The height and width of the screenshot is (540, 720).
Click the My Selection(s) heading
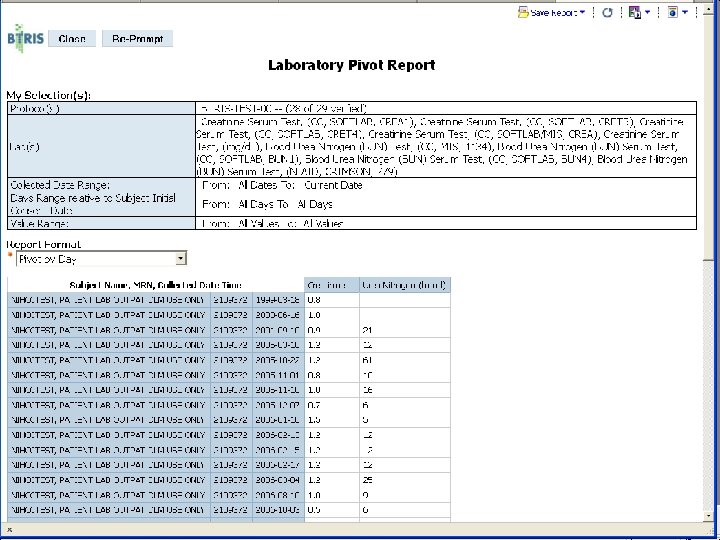pos(49,96)
